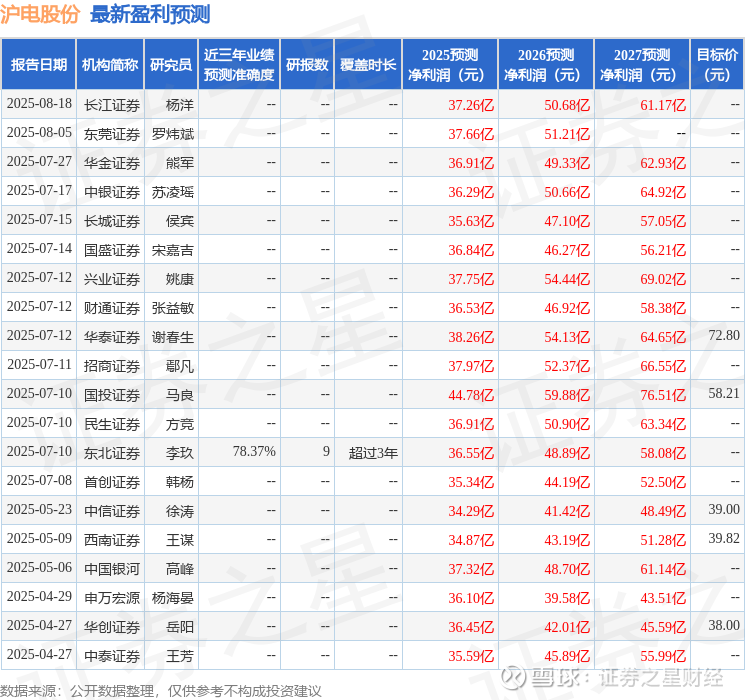Click the target price 39.82
The width and height of the screenshot is (745, 700).
tap(724, 538)
